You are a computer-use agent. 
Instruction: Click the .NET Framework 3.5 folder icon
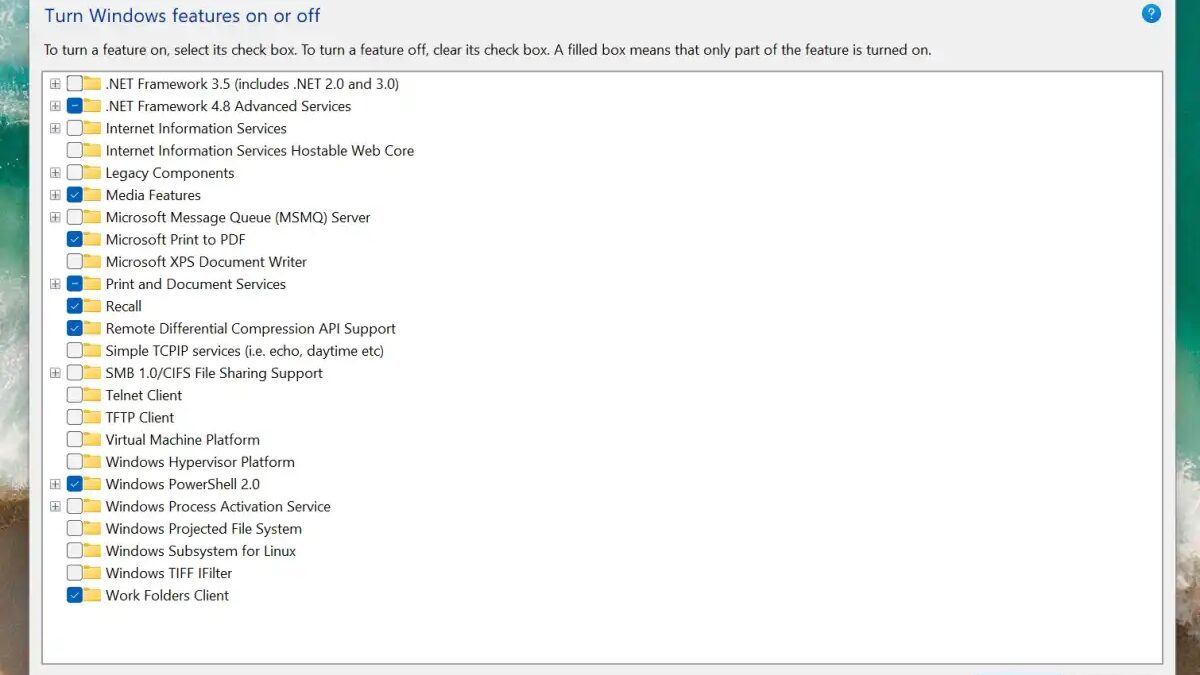91,84
